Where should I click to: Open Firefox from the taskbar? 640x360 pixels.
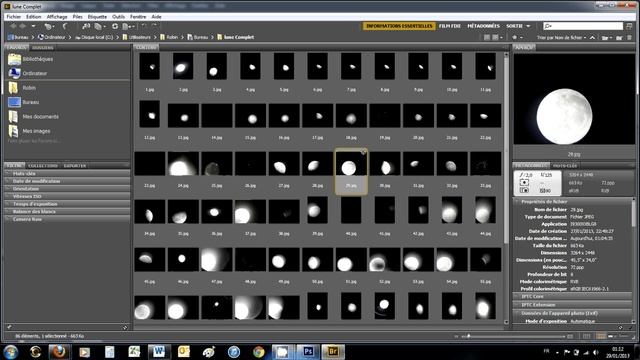coord(59,351)
